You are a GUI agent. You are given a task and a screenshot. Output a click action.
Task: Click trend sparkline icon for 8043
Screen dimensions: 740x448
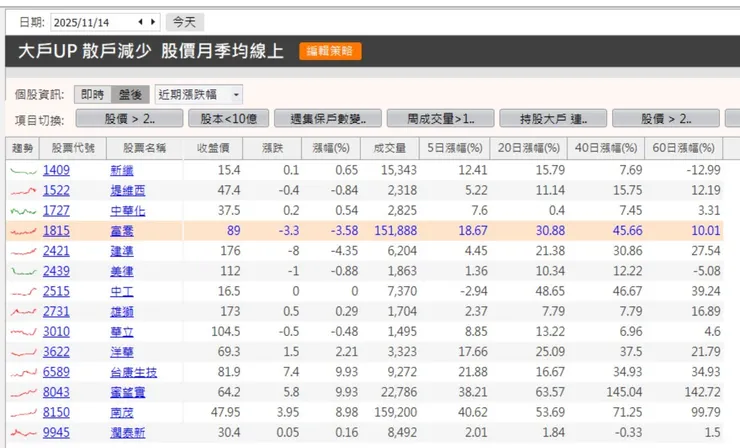click(x=23, y=393)
